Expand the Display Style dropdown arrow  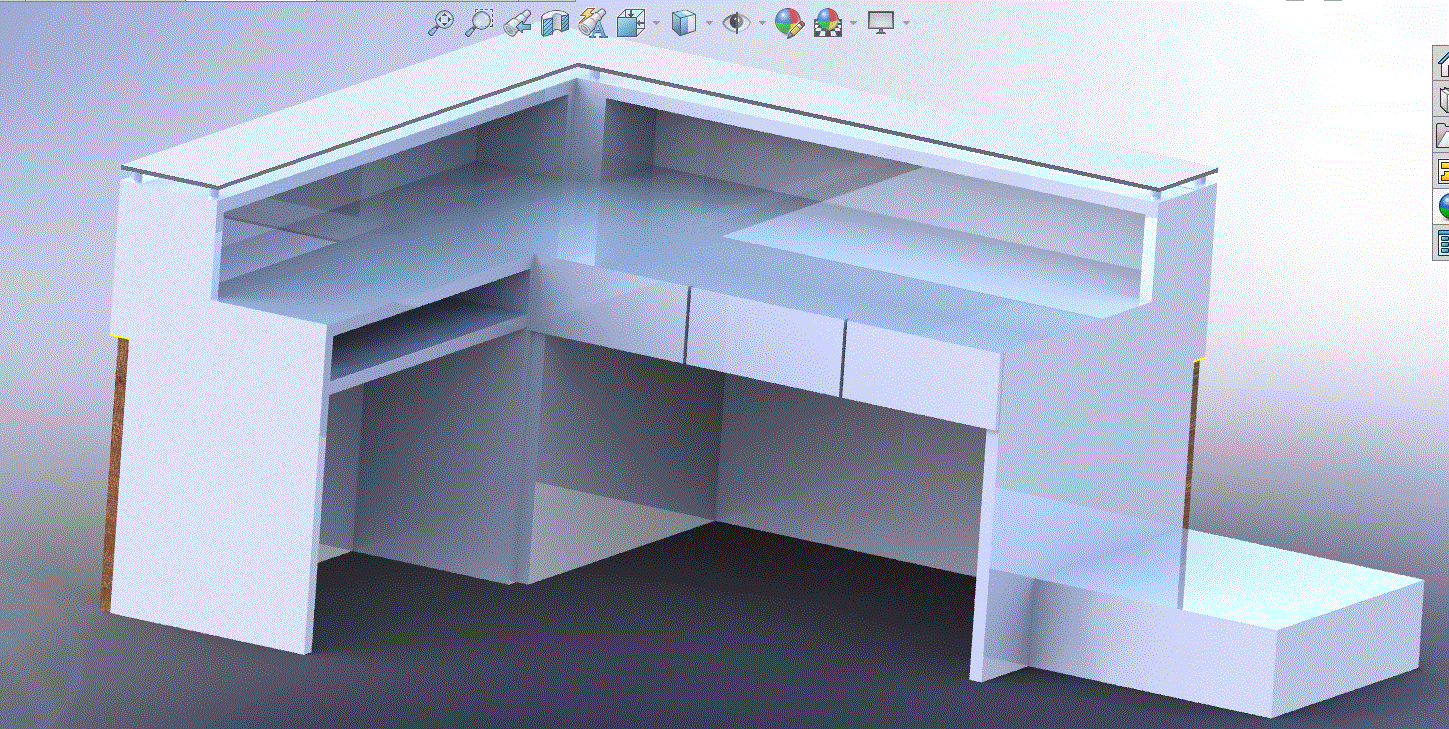(708, 22)
